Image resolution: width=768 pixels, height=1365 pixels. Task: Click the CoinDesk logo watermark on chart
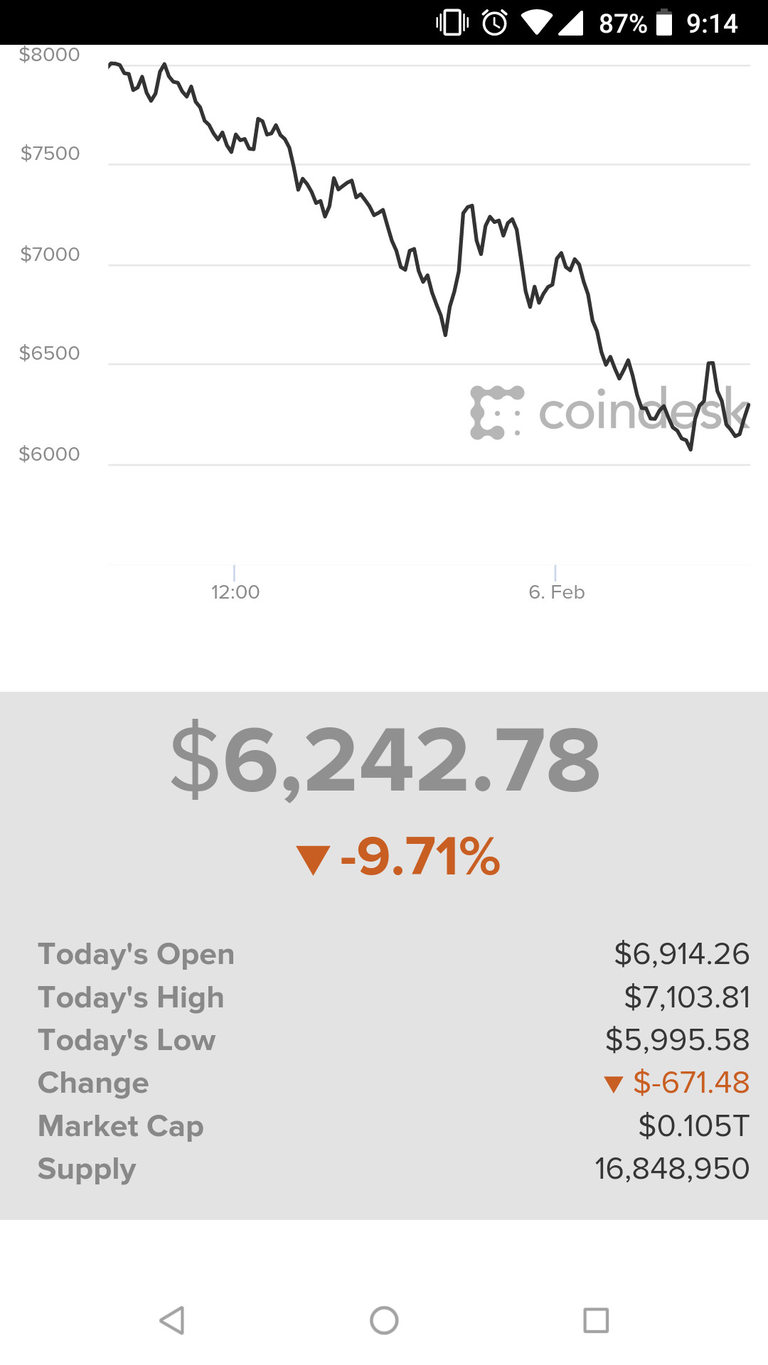tap(608, 412)
